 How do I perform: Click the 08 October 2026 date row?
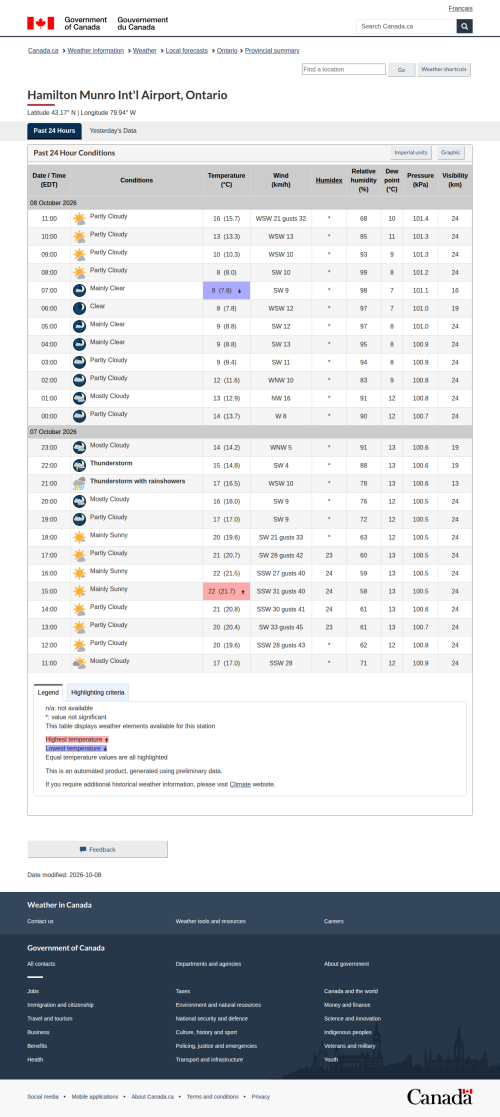pyautogui.click(x=250, y=203)
